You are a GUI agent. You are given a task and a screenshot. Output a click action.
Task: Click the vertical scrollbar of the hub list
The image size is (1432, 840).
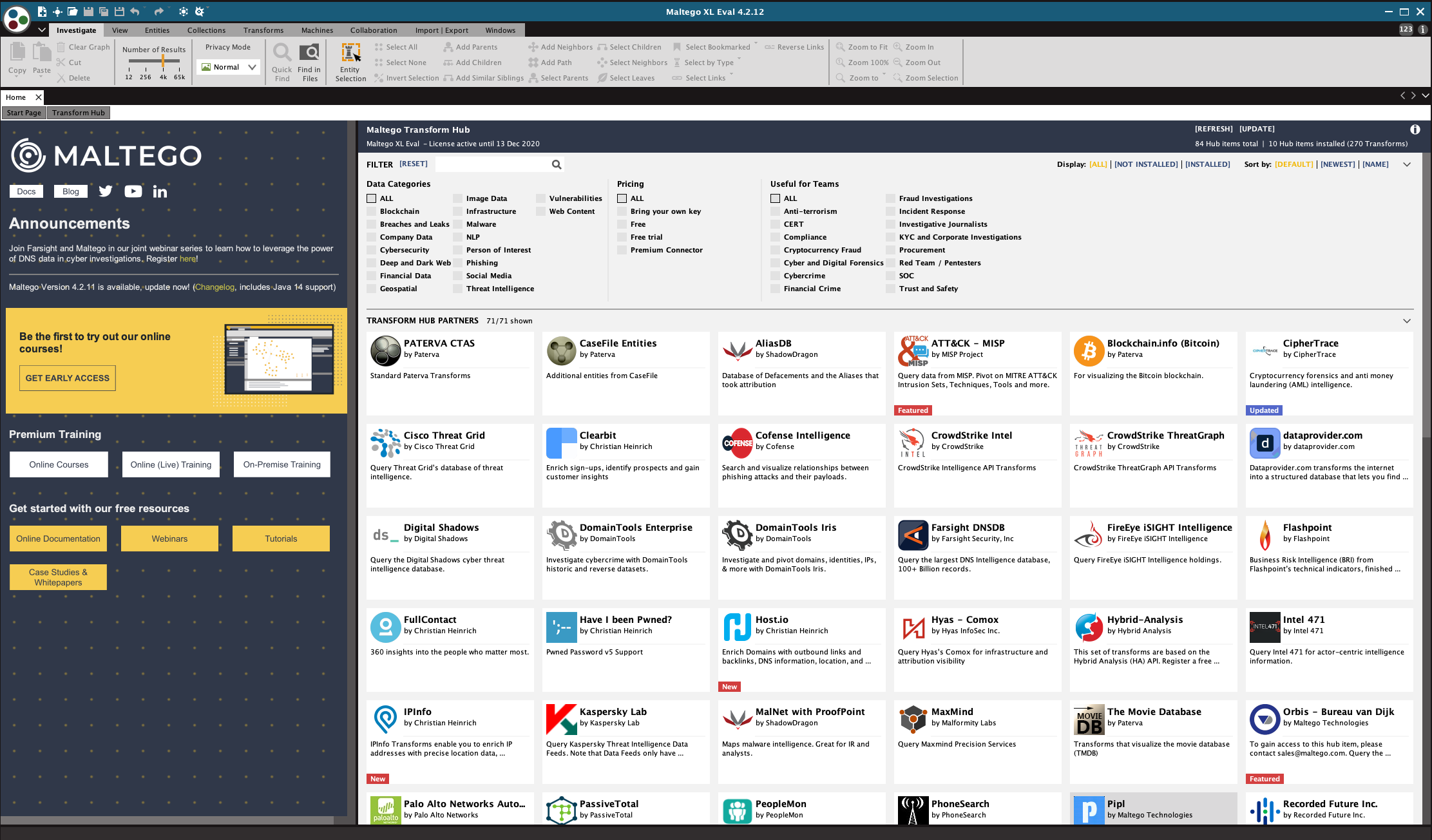tap(1426, 296)
